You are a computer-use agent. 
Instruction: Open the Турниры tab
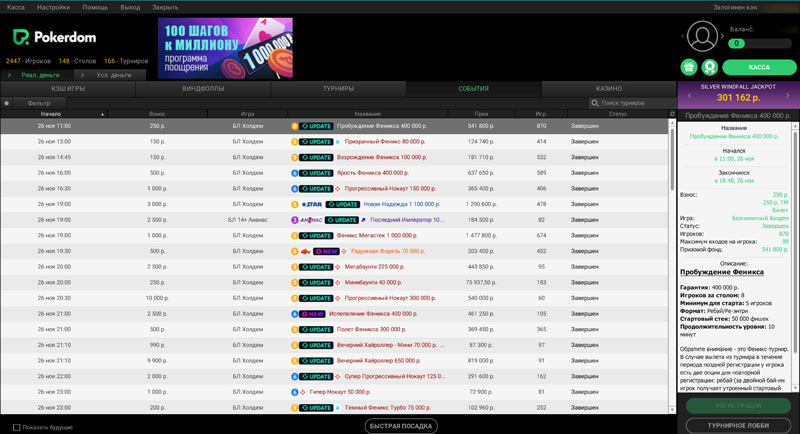pos(338,89)
